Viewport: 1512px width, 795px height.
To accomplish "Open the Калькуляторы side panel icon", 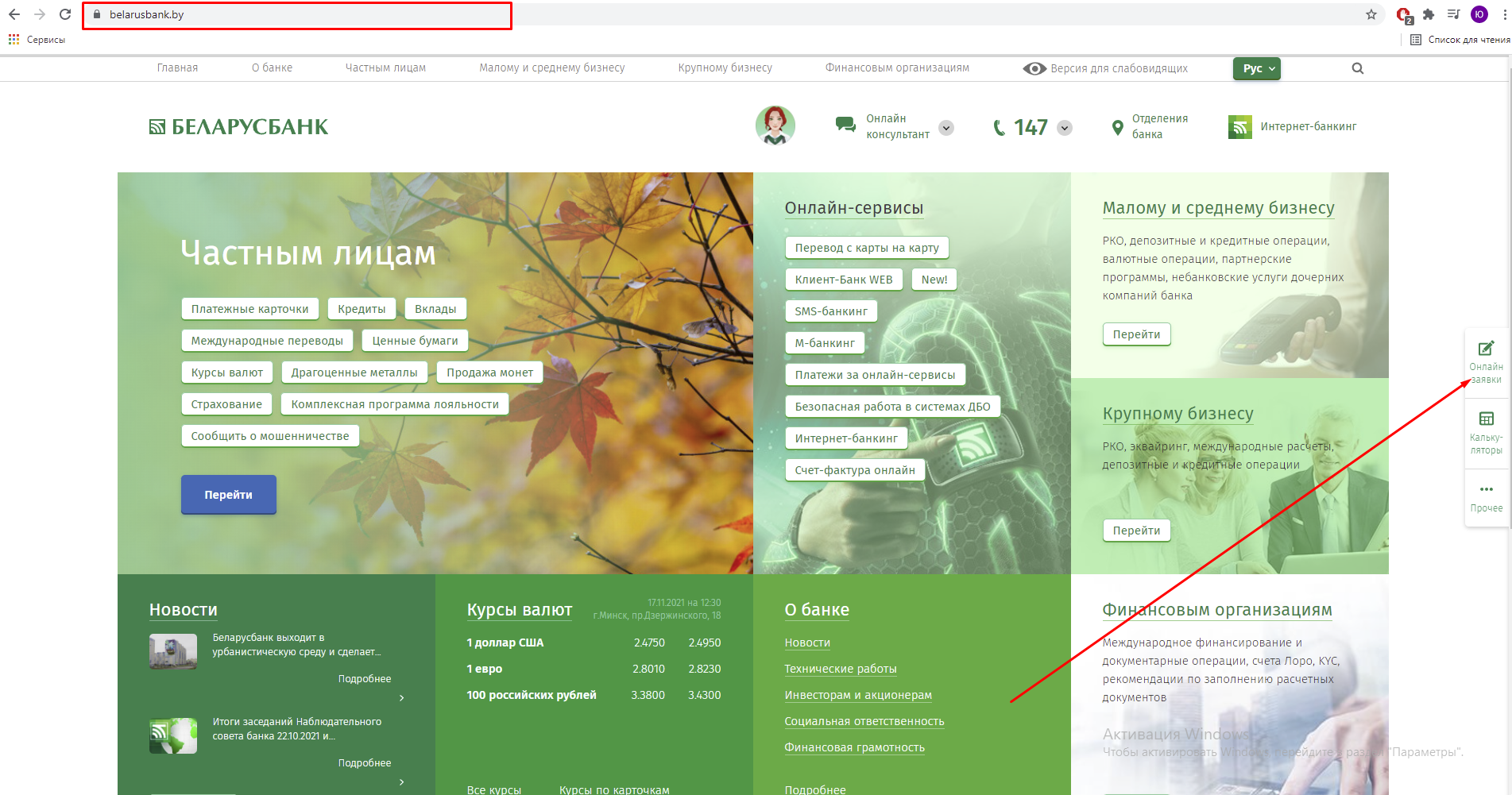I will (x=1486, y=419).
